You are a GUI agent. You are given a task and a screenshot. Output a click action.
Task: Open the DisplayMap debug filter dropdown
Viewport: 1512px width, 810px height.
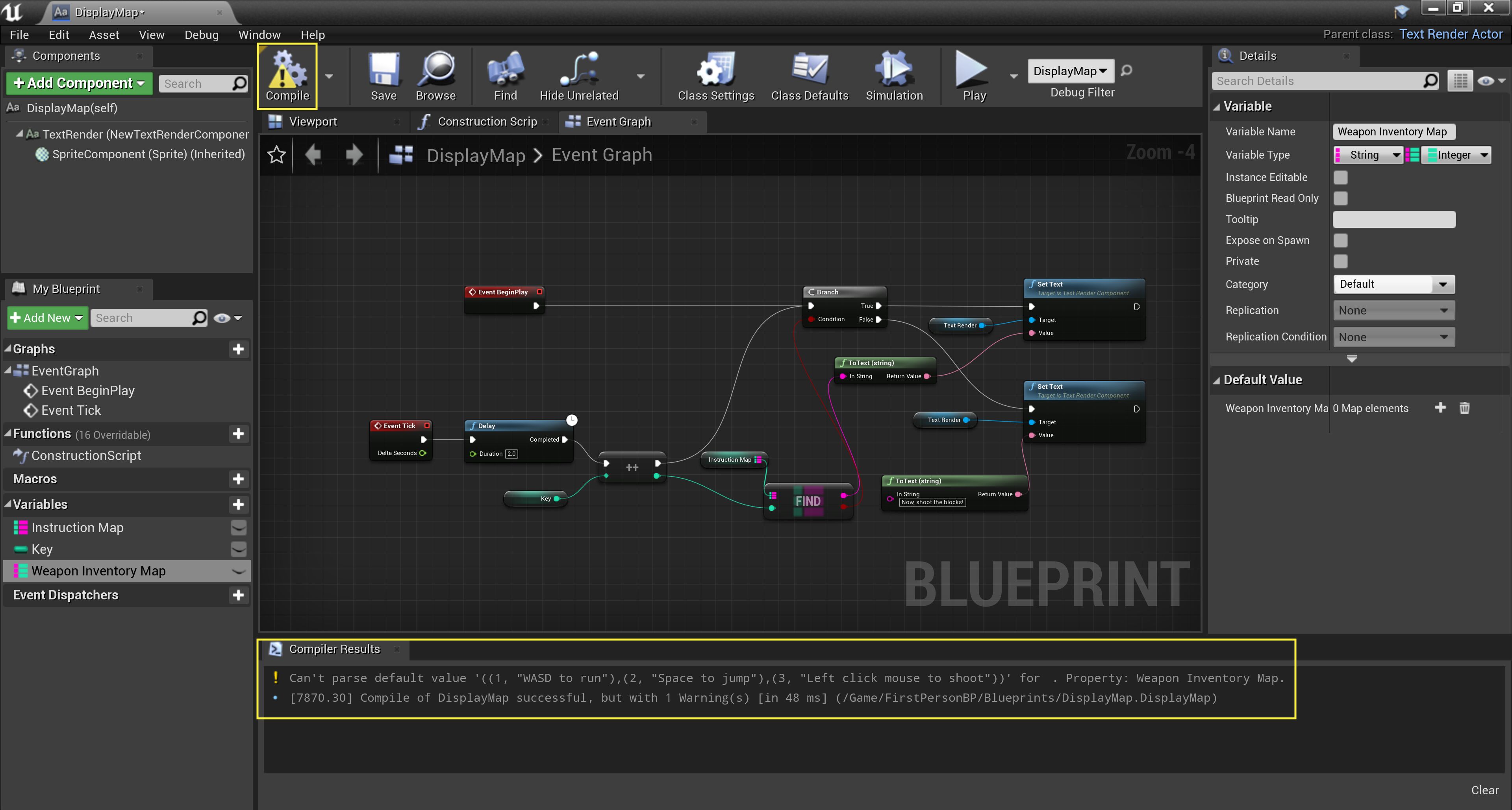1070,71
